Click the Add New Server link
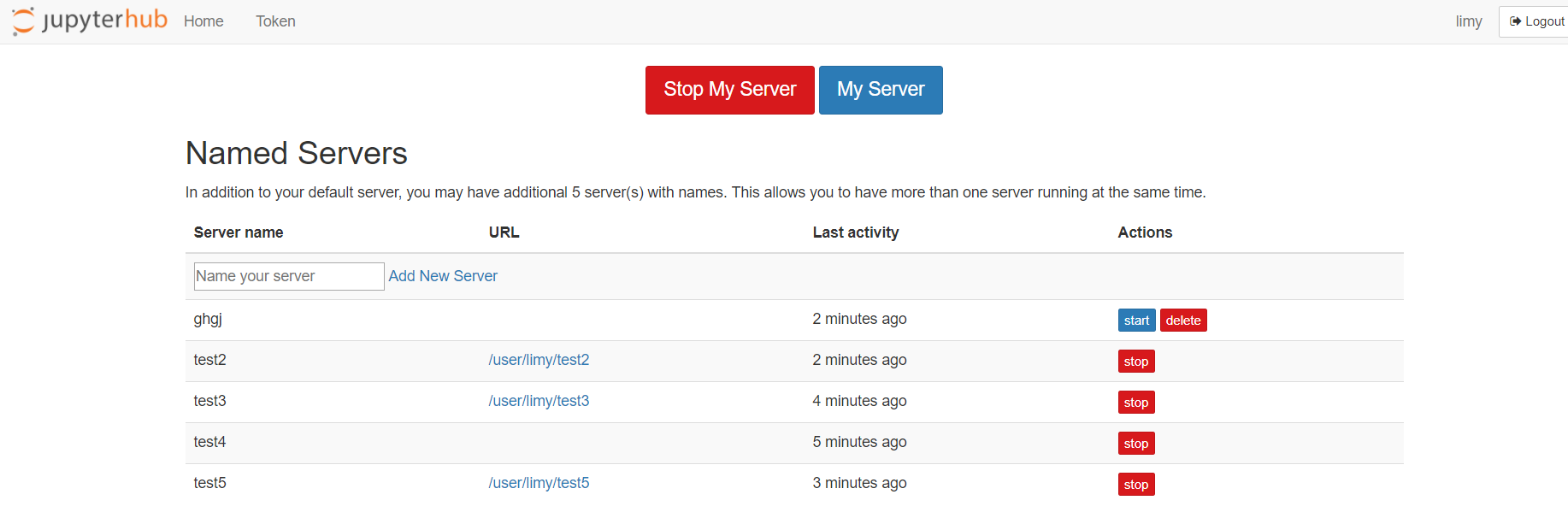Screen dimensions: 1568x512 click(x=443, y=276)
